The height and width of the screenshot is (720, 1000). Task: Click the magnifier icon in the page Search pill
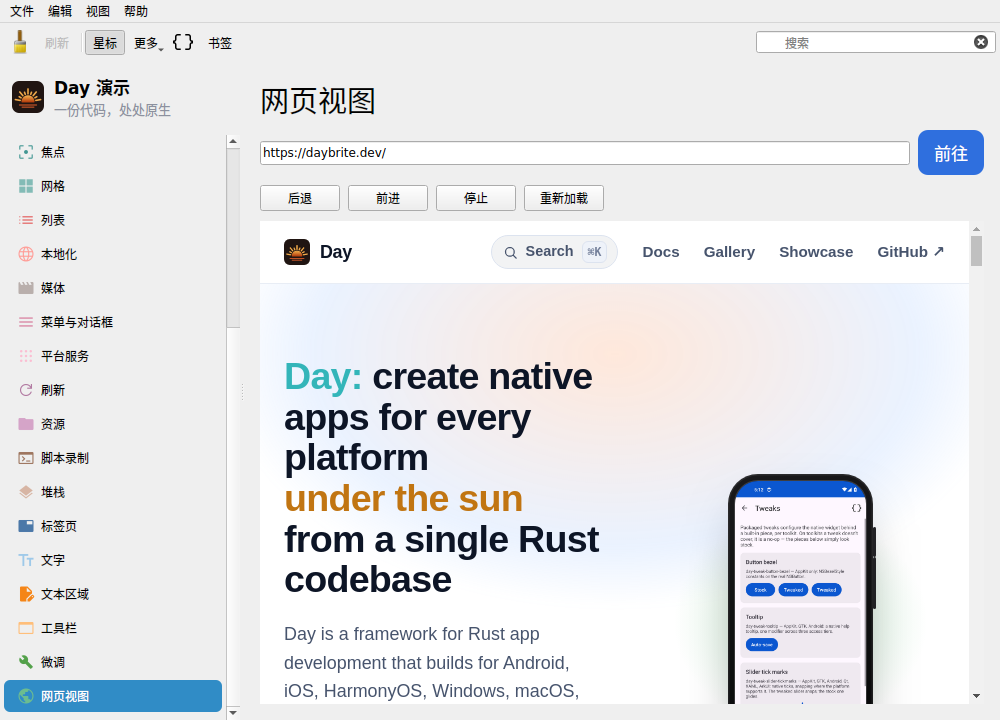(x=510, y=253)
